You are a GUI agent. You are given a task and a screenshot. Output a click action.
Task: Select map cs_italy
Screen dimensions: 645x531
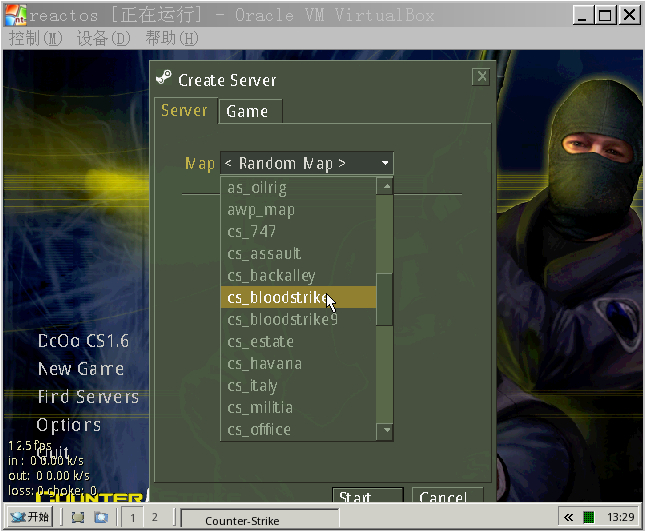tap(298, 386)
